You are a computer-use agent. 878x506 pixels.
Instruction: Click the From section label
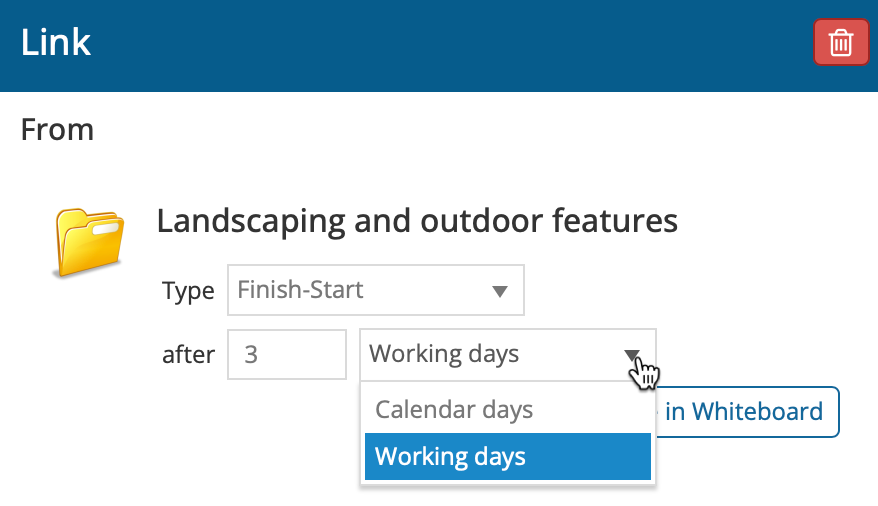57,130
